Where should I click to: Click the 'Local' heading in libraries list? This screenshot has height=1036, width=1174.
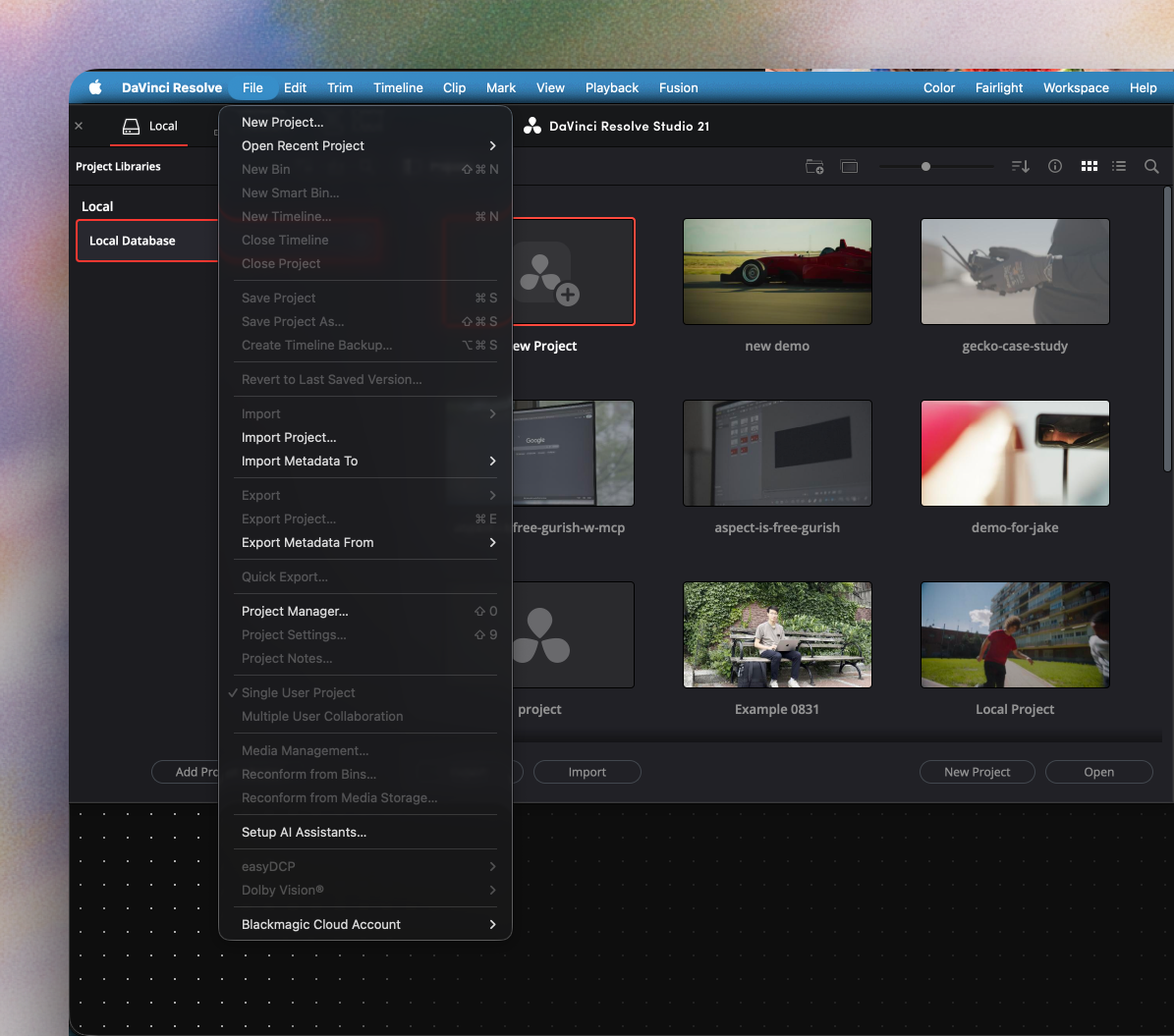point(97,206)
